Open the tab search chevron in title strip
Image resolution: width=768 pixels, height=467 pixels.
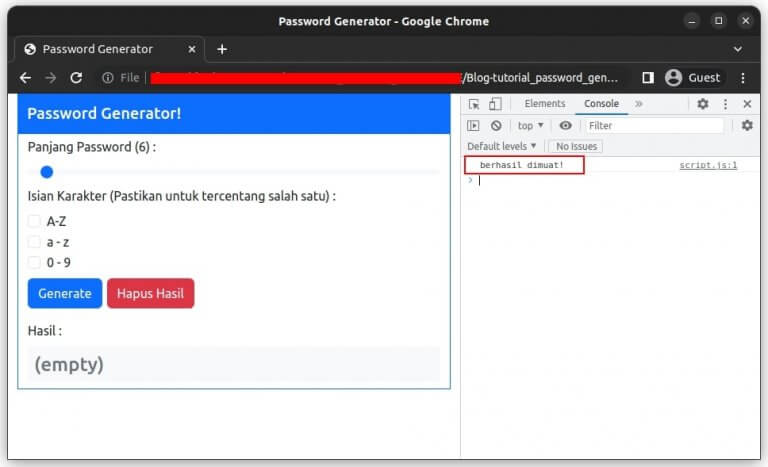tap(738, 49)
